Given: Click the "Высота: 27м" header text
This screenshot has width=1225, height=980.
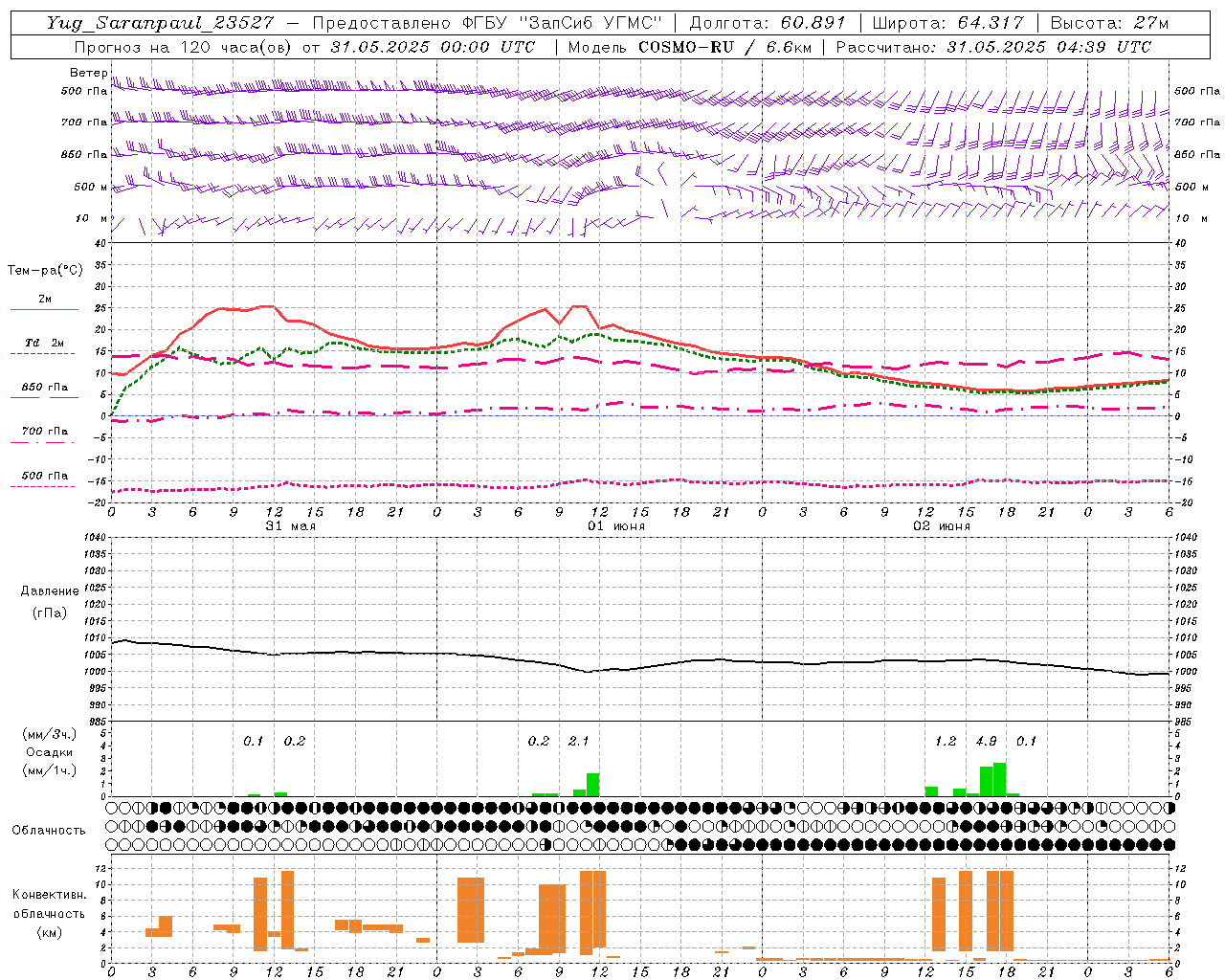Looking at the screenshot, I should tap(1109, 23).
